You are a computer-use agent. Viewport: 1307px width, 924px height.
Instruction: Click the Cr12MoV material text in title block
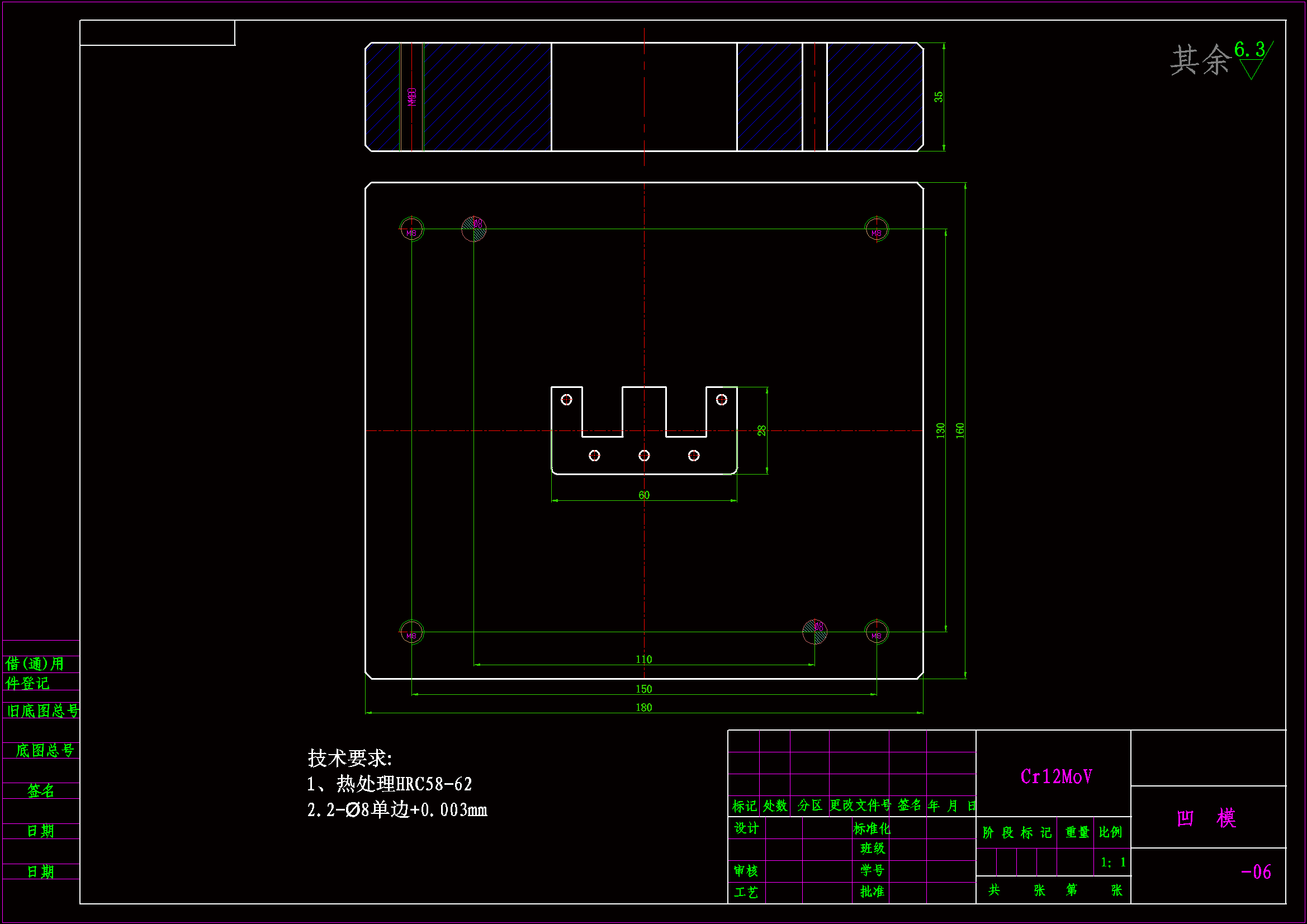1055,776
